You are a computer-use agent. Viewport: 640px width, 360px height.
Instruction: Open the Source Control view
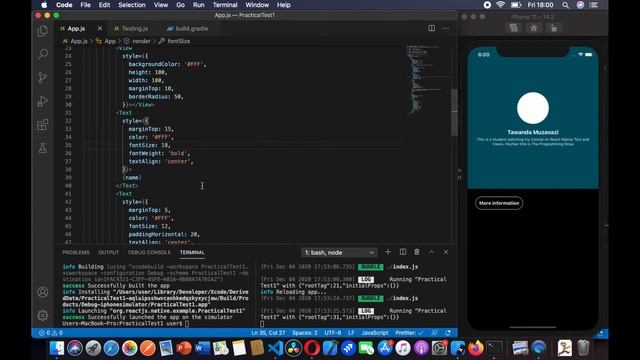pyautogui.click(x=42, y=78)
